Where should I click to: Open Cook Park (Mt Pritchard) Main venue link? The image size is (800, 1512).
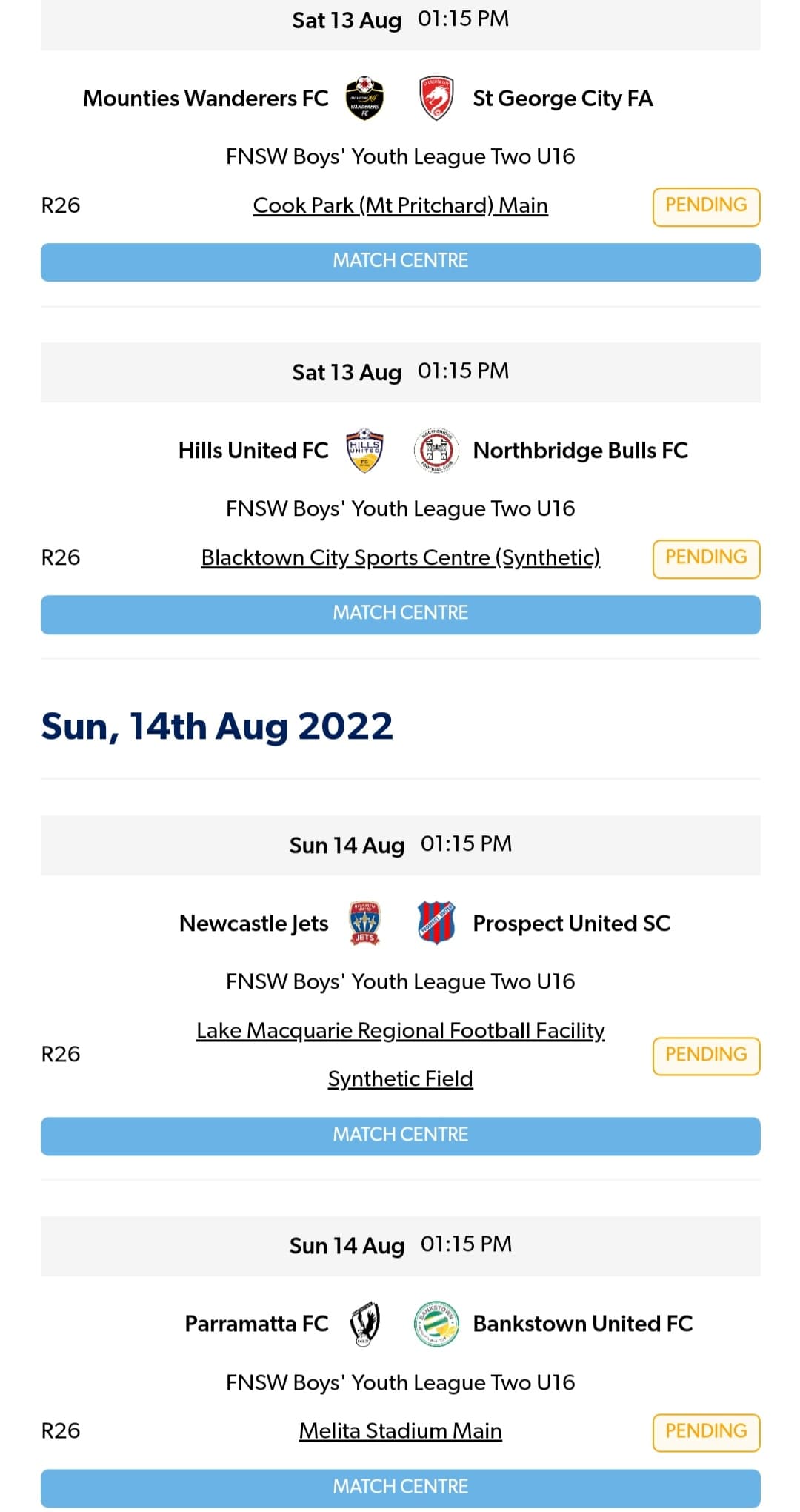(x=400, y=206)
